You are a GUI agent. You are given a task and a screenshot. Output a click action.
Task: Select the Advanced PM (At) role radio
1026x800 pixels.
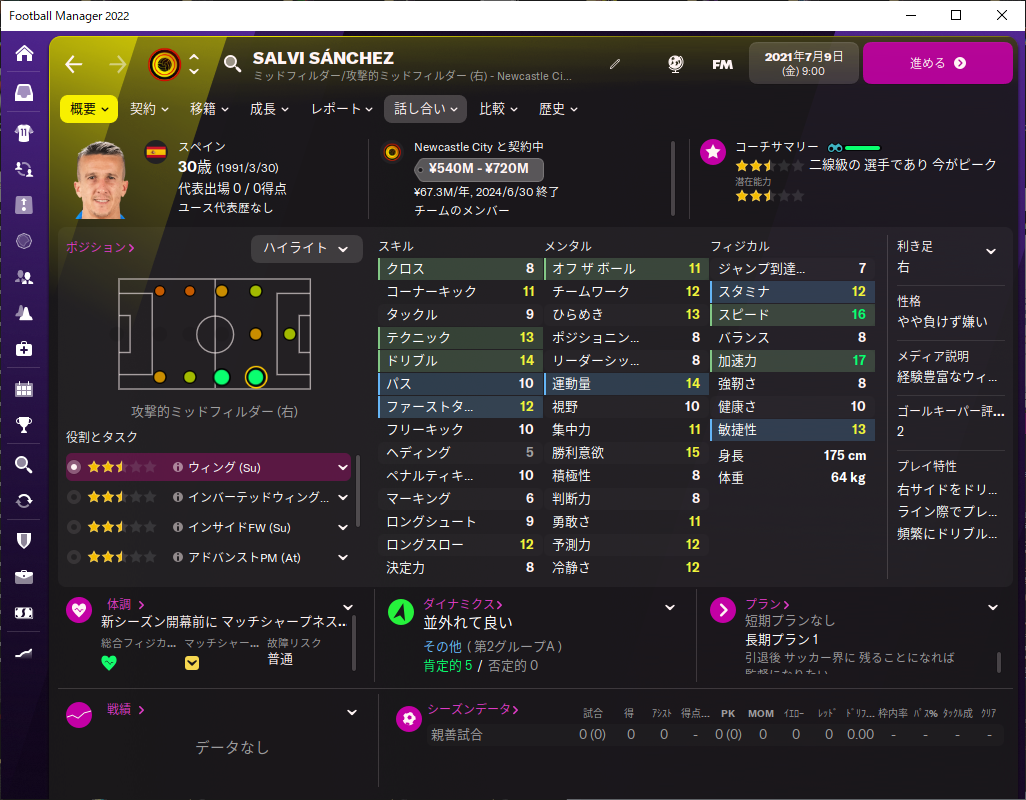click(x=74, y=557)
